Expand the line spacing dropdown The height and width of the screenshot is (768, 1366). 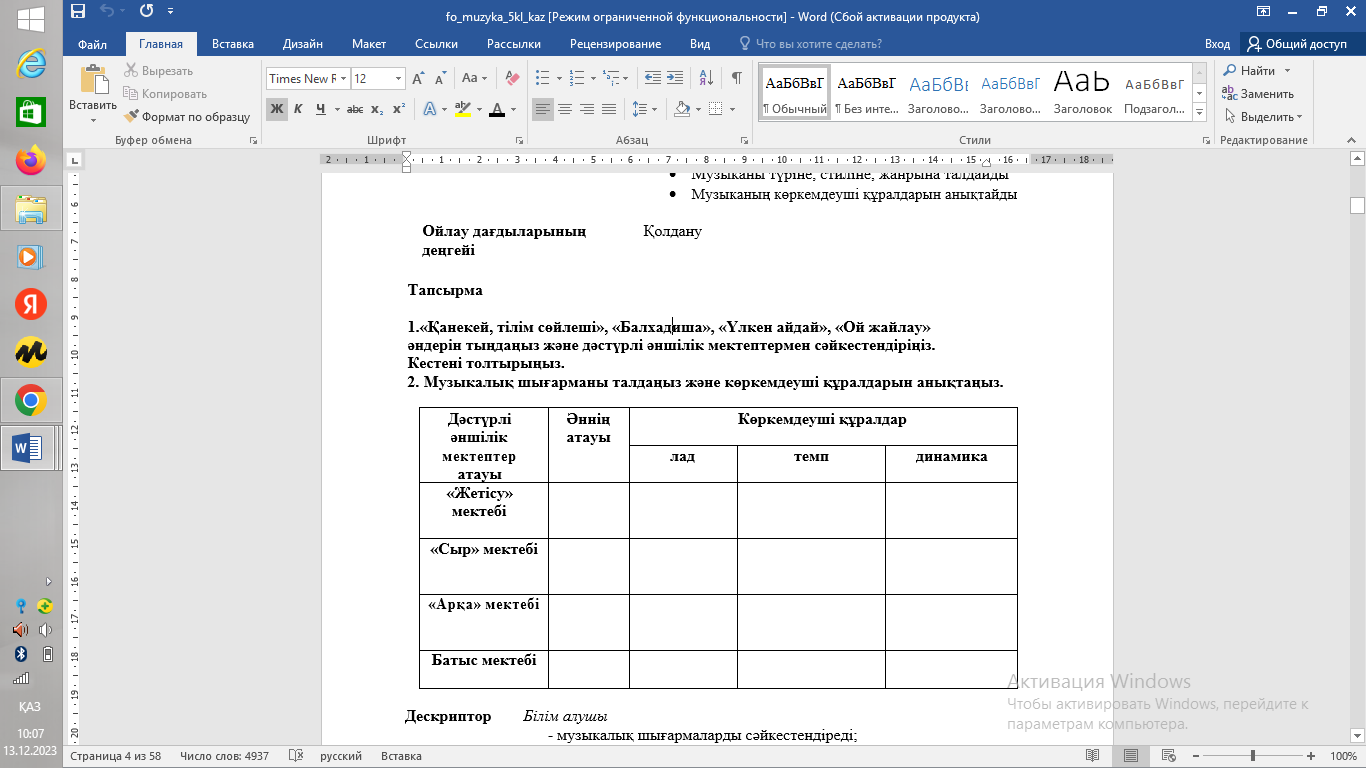point(654,109)
